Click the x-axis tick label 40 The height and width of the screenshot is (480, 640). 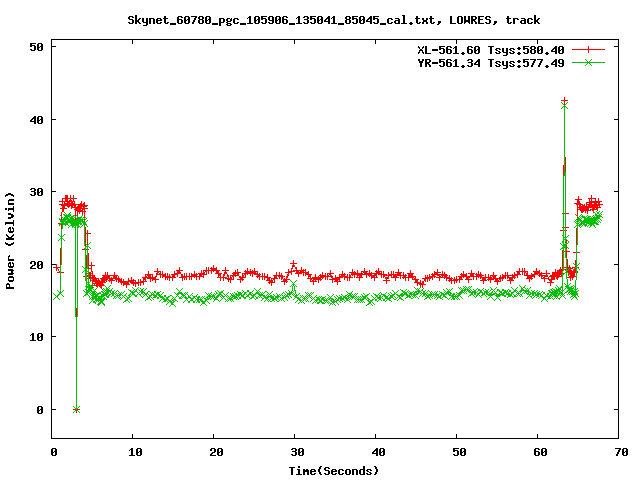[378, 452]
